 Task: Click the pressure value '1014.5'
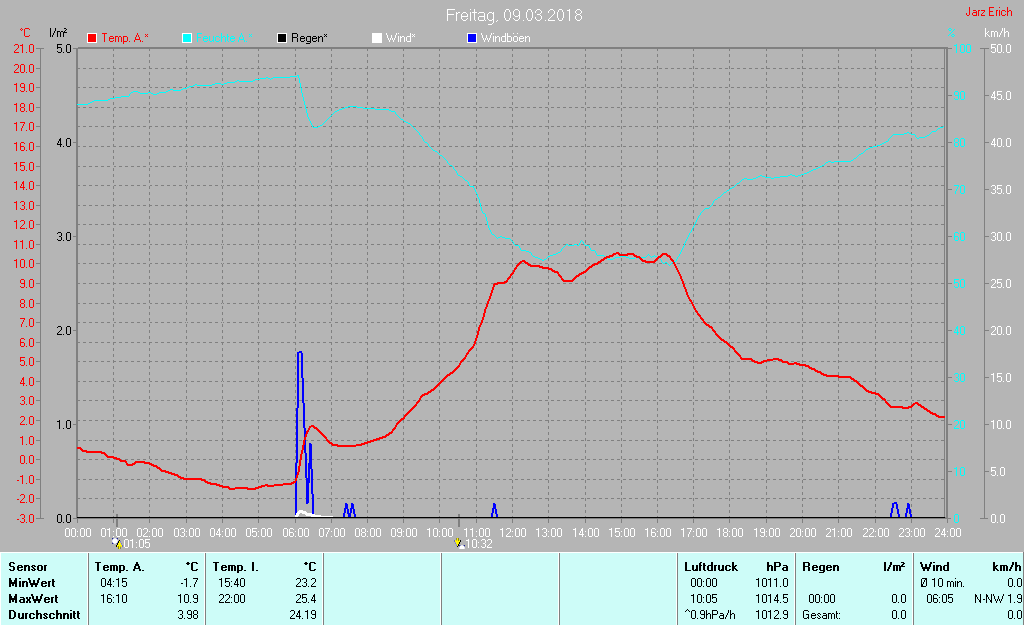[x=772, y=598]
